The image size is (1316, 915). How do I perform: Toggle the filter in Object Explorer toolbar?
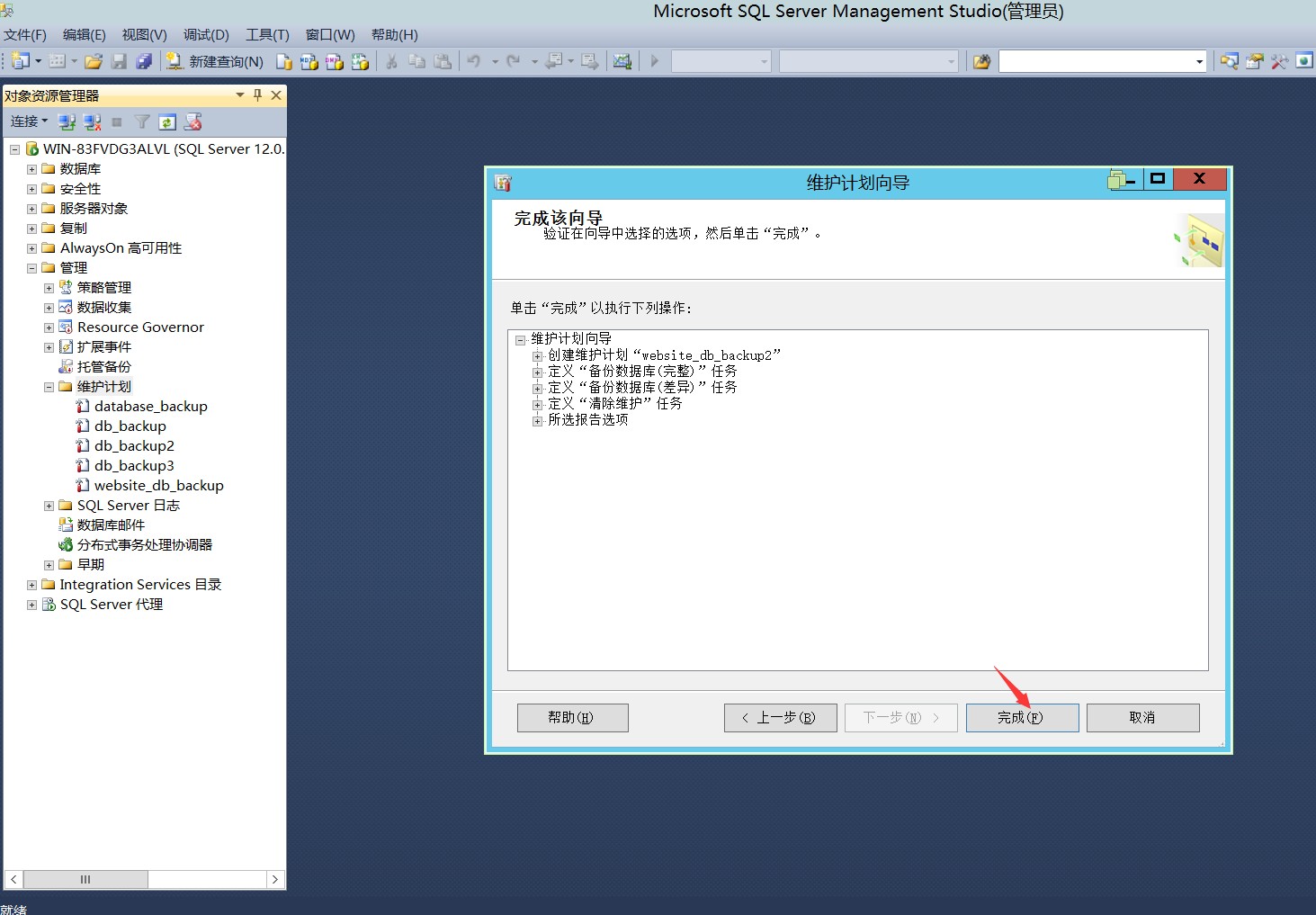pos(141,121)
